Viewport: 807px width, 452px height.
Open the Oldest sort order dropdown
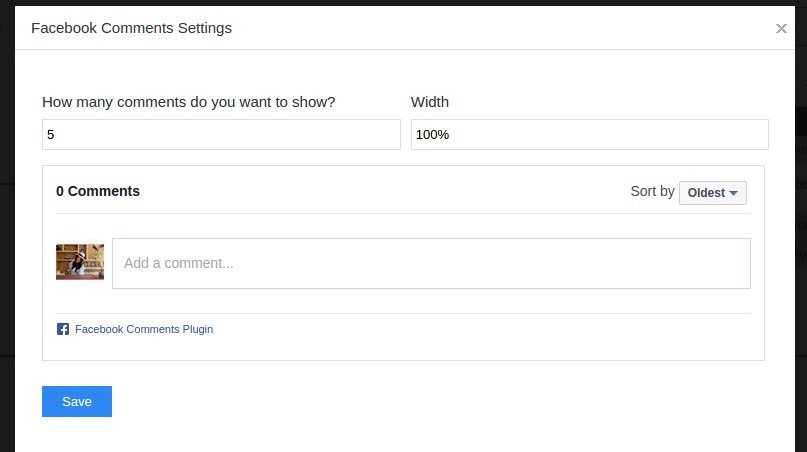pyautogui.click(x=712, y=193)
